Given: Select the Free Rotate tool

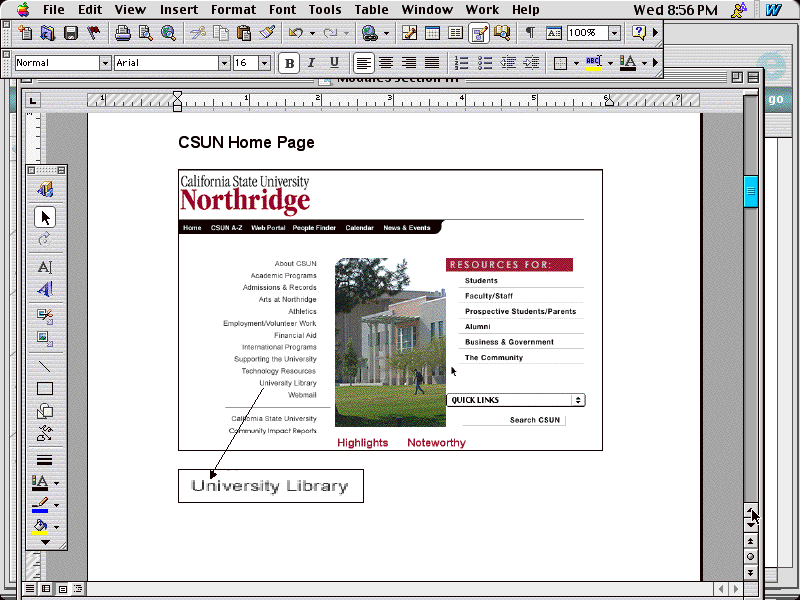Looking at the screenshot, I should (45, 239).
